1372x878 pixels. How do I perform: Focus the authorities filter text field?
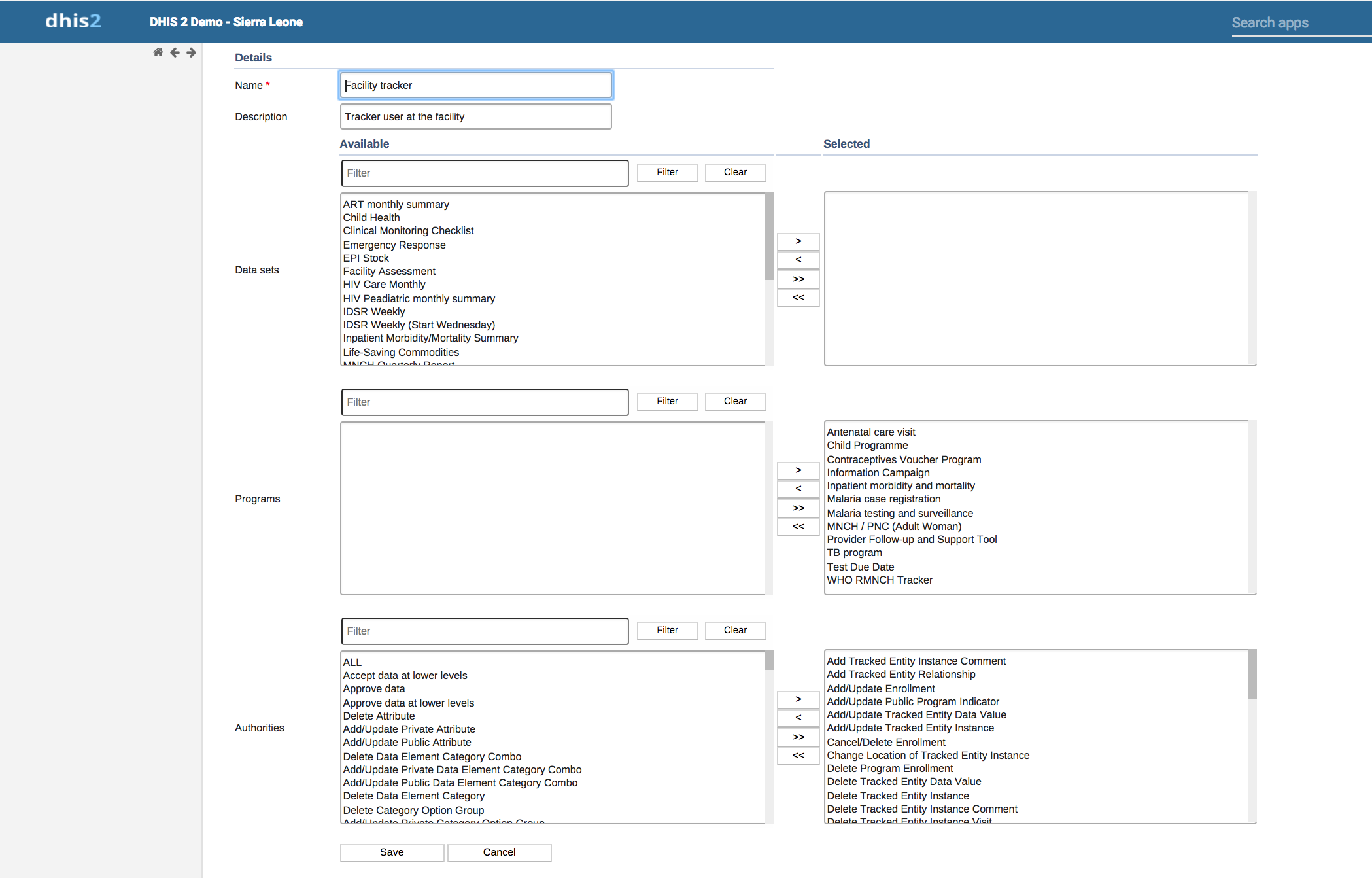[485, 631]
